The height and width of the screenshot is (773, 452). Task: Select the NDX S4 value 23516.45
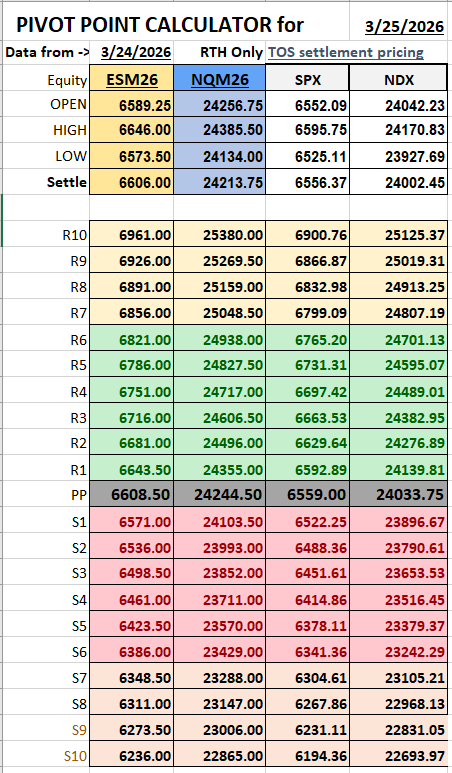click(x=399, y=599)
